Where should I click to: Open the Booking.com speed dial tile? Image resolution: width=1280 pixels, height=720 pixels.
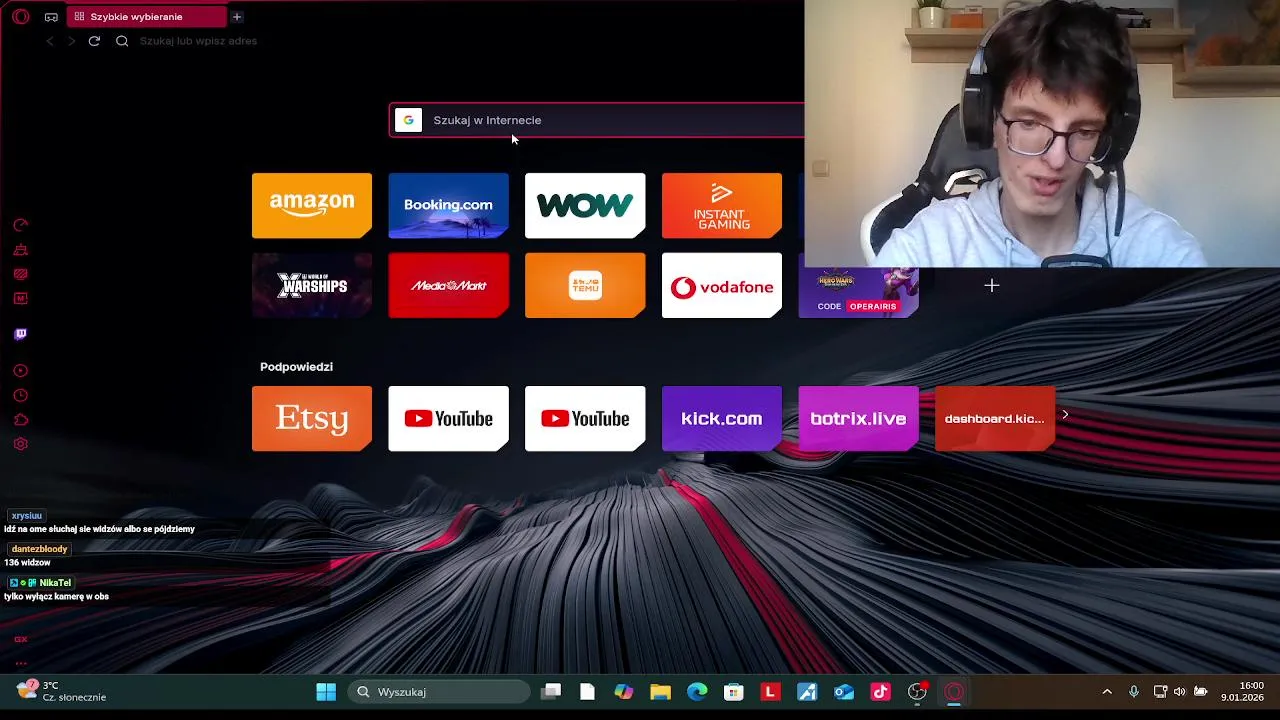point(448,205)
